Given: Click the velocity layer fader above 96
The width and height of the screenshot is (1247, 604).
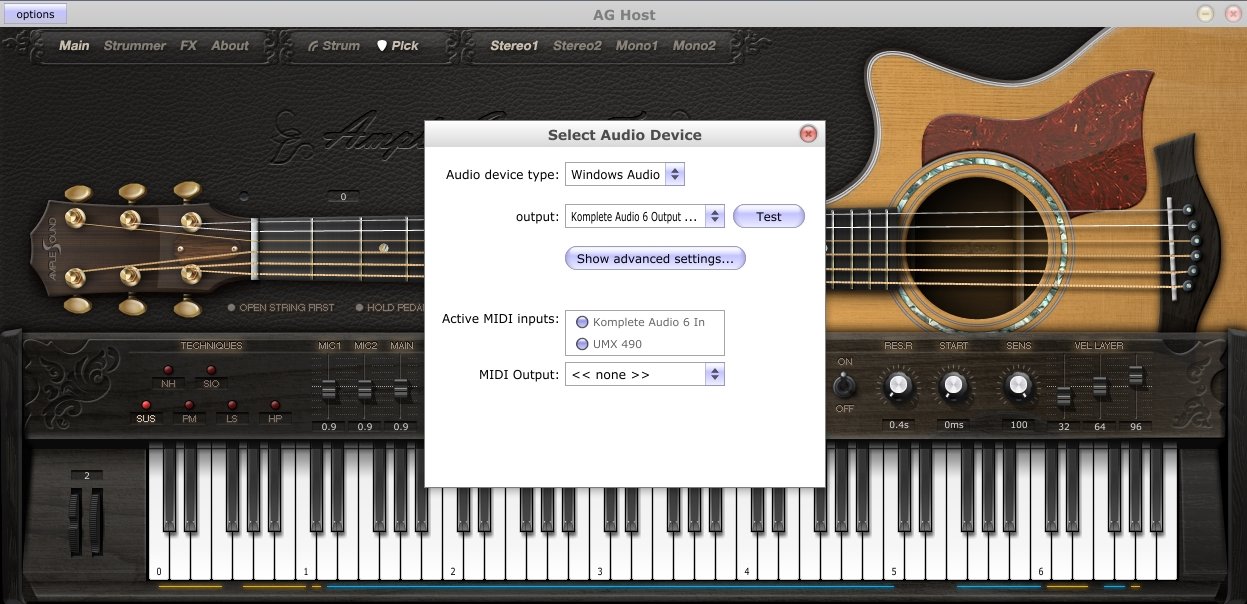Looking at the screenshot, I should pyautogui.click(x=1136, y=375).
